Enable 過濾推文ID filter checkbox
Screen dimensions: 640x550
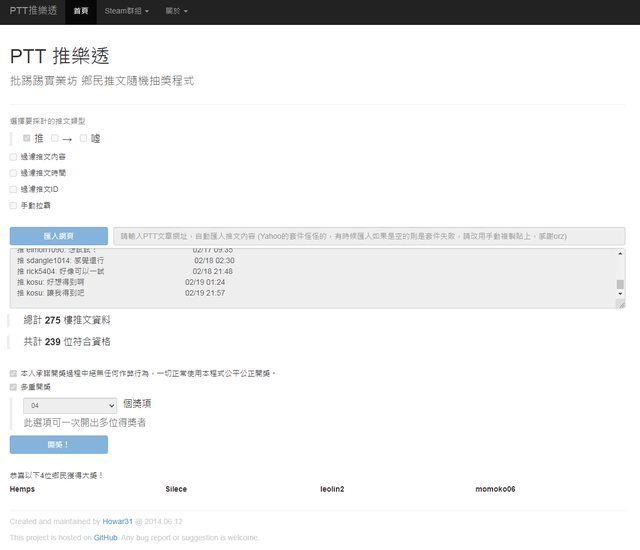[13, 189]
